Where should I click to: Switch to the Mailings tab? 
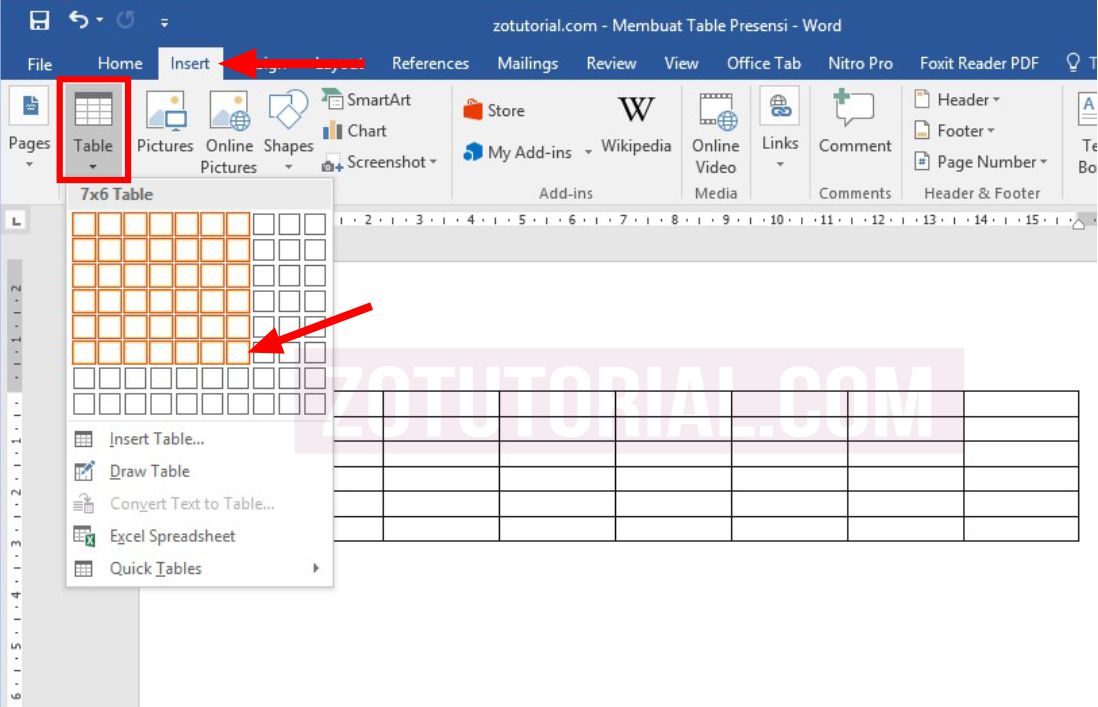pyautogui.click(x=527, y=63)
